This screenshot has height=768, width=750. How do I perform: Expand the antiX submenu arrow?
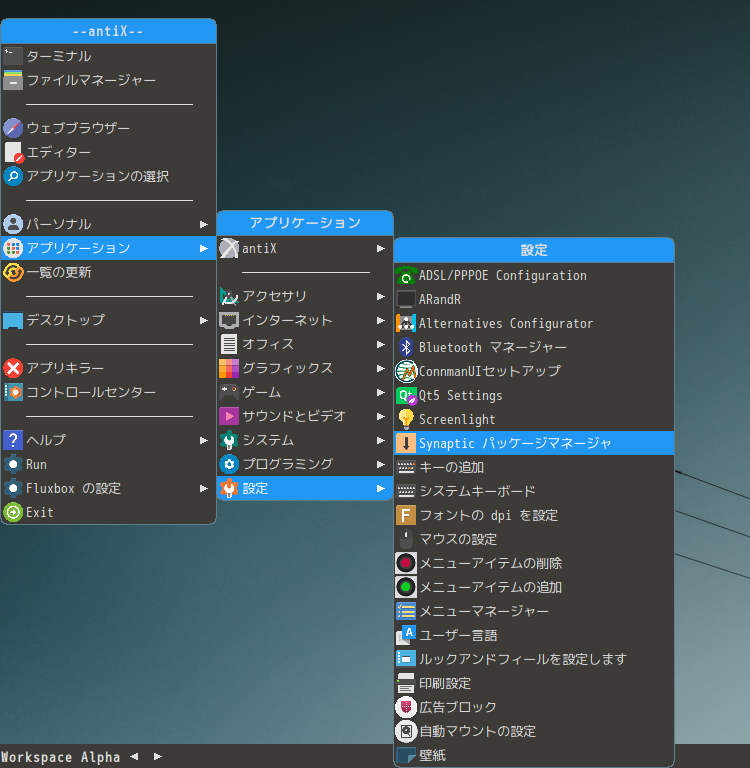(381, 248)
